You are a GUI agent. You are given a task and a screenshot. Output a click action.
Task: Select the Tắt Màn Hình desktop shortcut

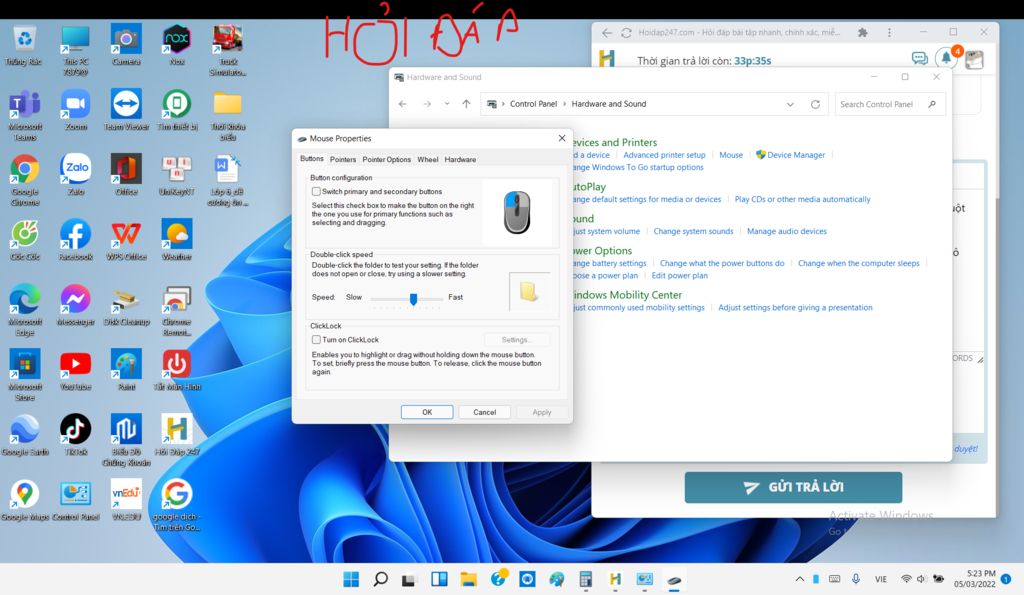coord(176,370)
